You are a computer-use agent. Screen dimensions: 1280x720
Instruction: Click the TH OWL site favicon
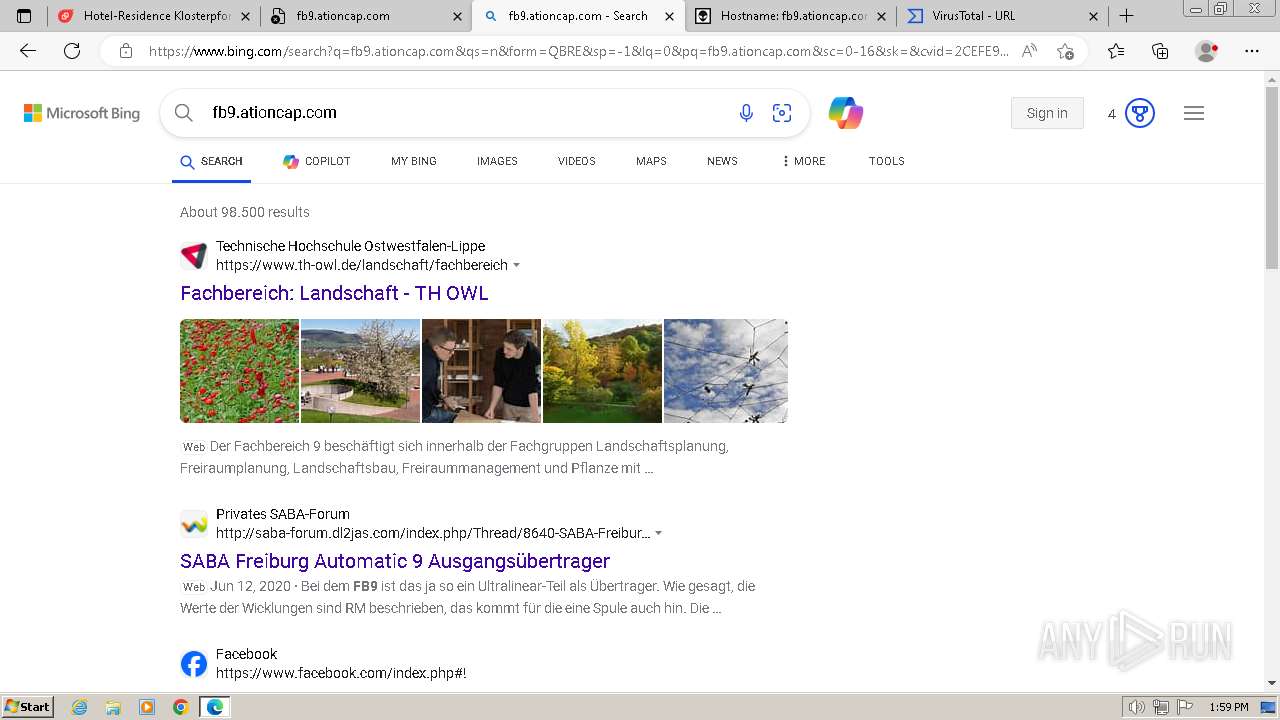[194, 256]
